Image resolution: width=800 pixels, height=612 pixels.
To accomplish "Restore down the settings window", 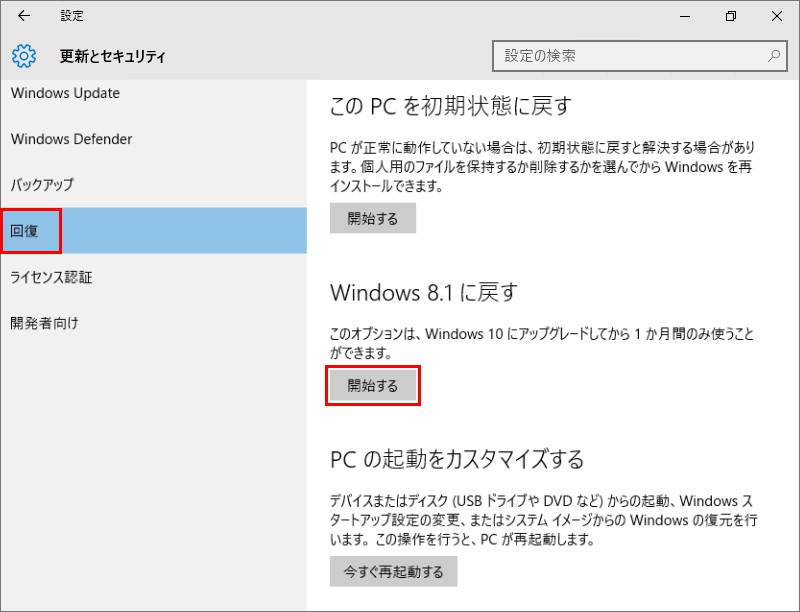I will [731, 16].
